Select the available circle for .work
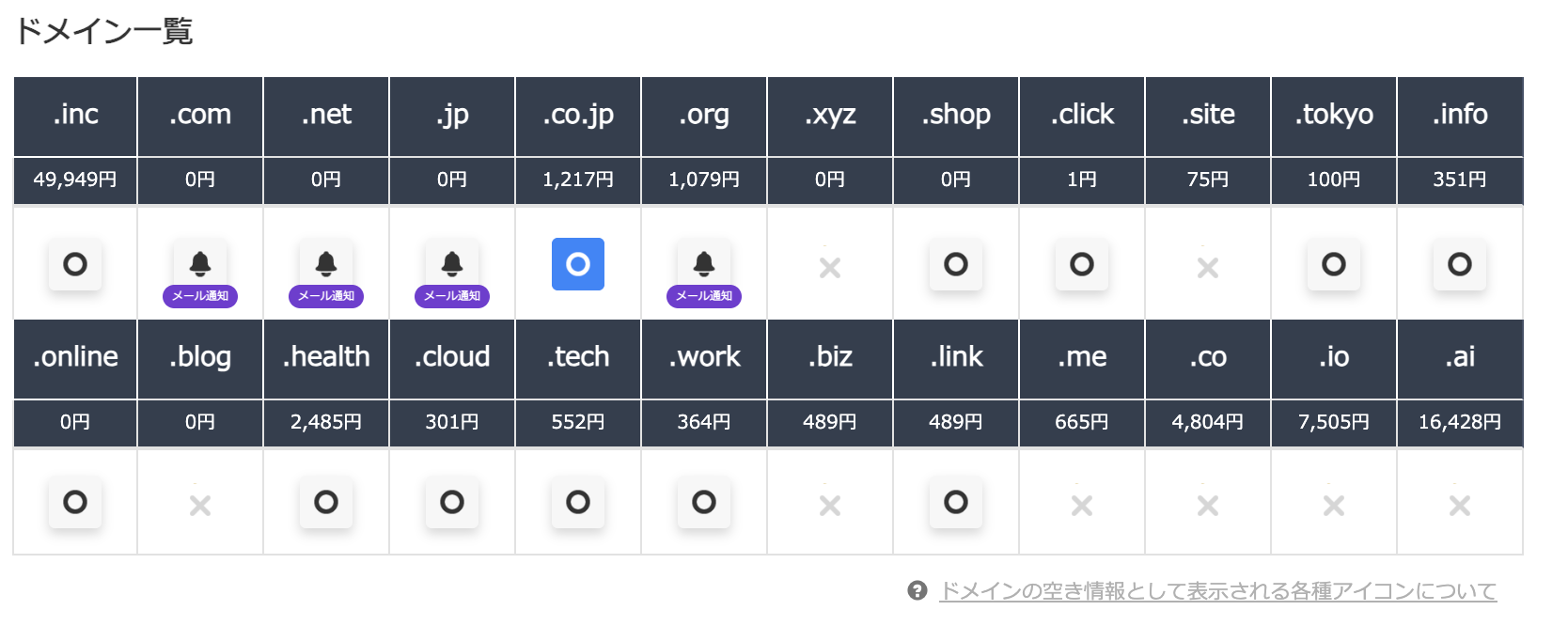Image resolution: width=1568 pixels, height=626 pixels. [x=704, y=502]
